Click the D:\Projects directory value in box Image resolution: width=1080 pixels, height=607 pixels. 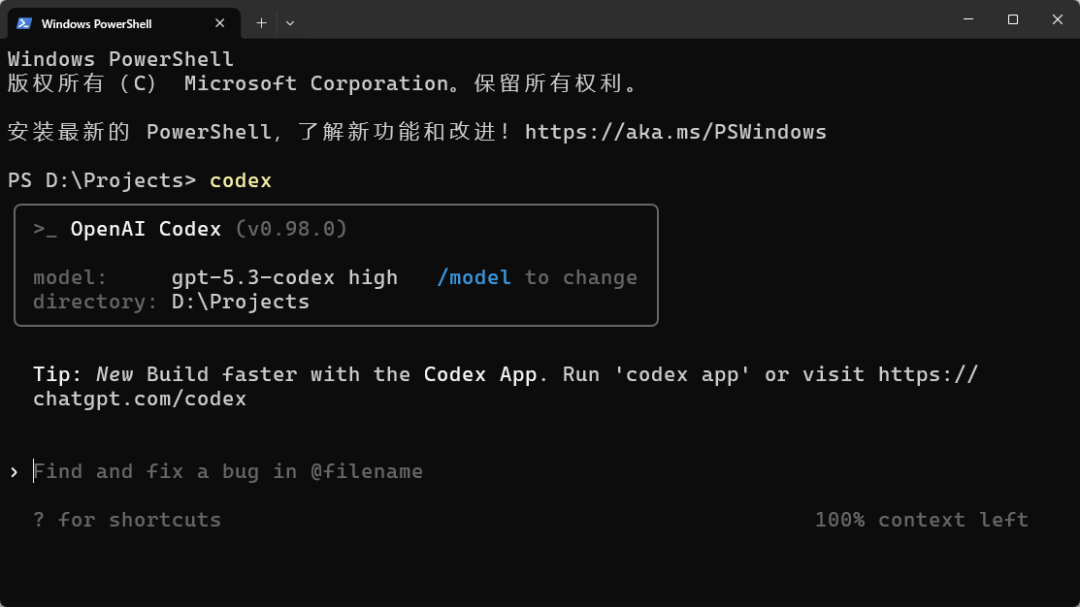pos(240,301)
